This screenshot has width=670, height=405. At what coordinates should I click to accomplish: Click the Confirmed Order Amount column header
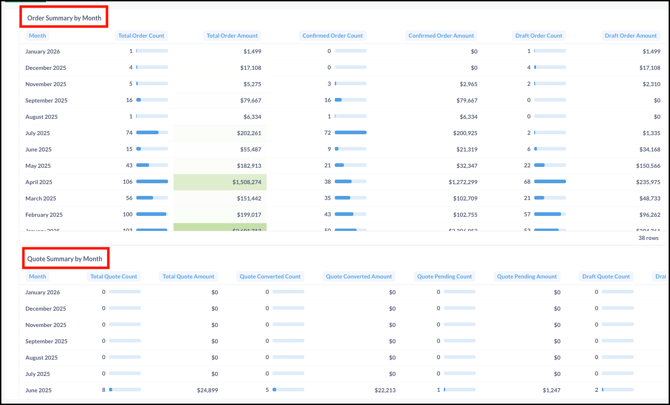click(441, 36)
